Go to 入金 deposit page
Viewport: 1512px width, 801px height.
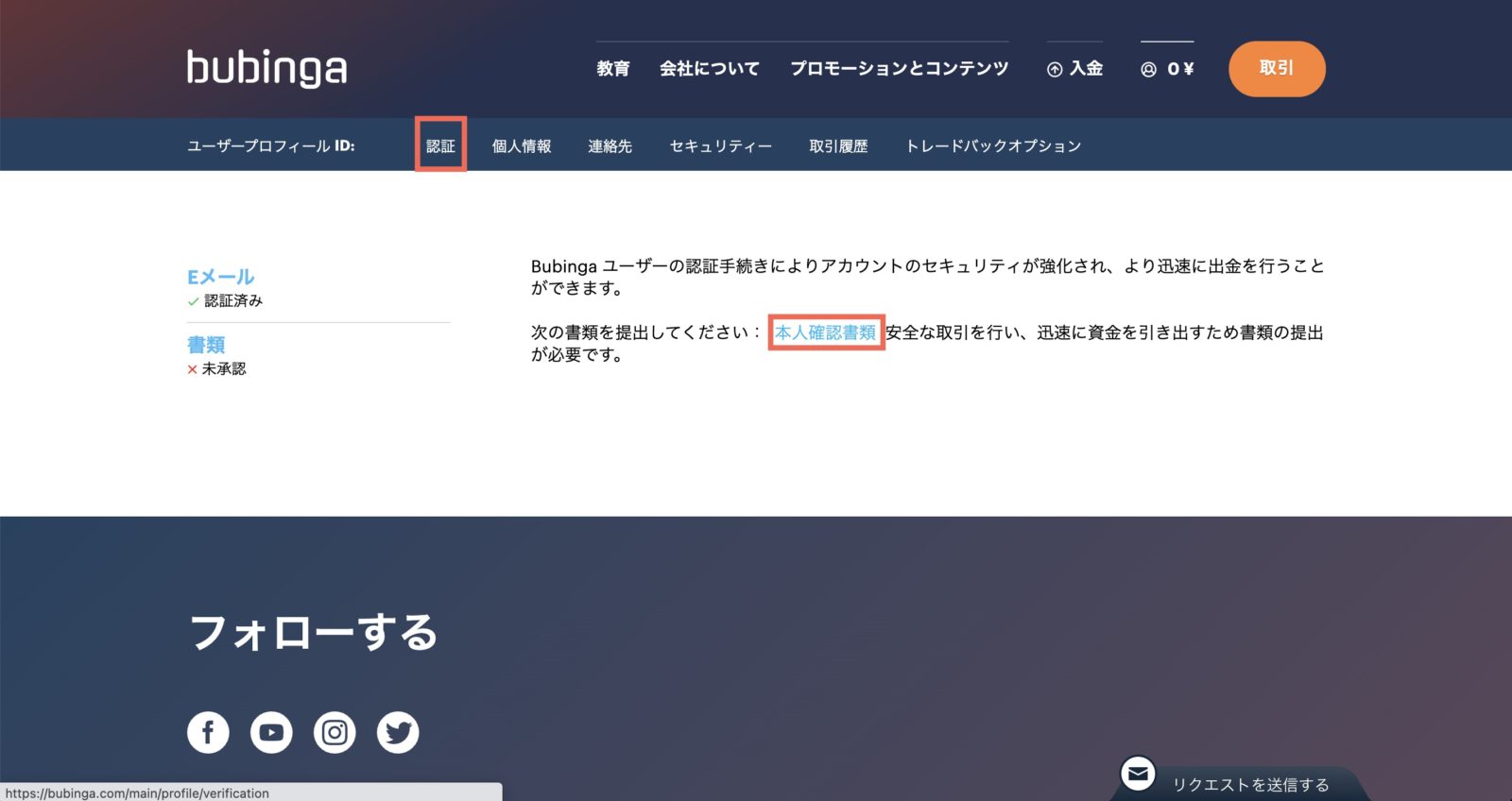coord(1086,68)
